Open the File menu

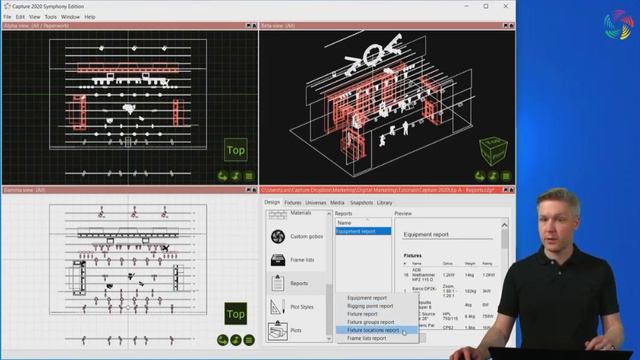point(7,17)
